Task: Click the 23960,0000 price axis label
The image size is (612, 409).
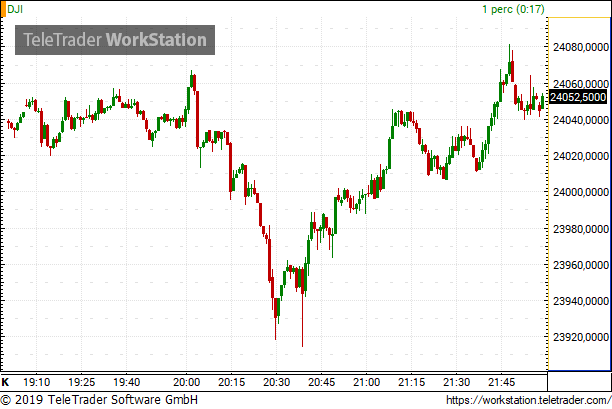Action: (x=581, y=265)
